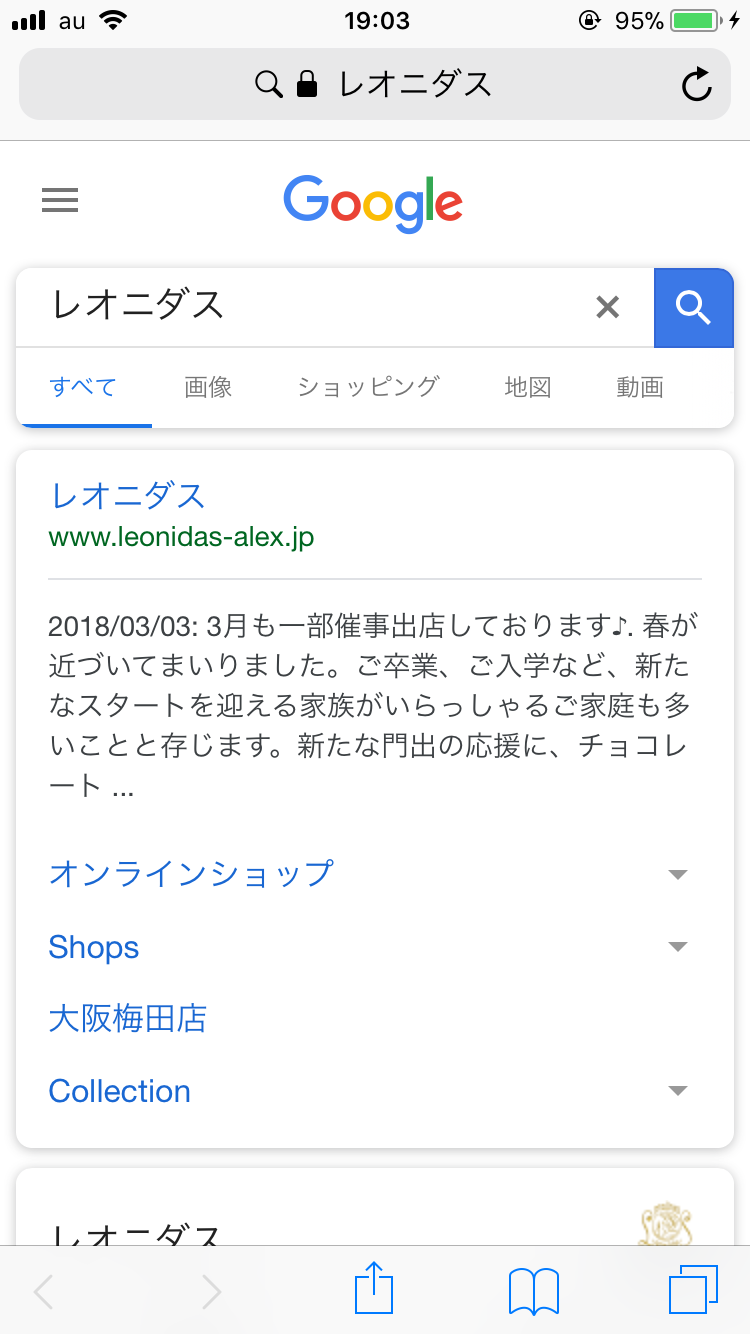Open Google hamburger menu

tap(60, 202)
